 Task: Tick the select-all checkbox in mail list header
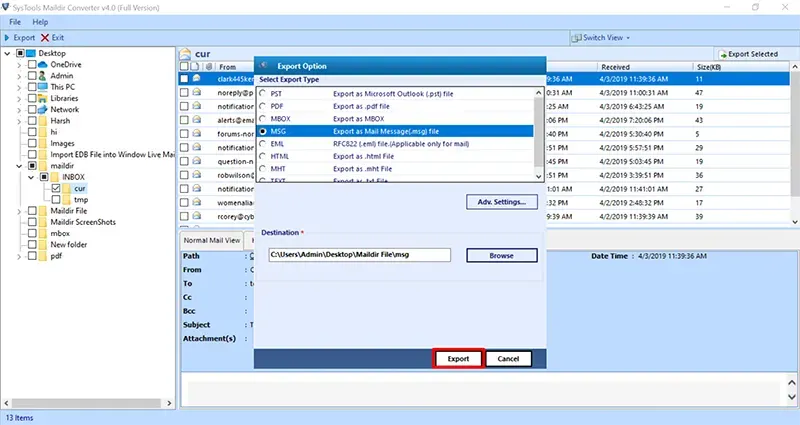[184, 66]
